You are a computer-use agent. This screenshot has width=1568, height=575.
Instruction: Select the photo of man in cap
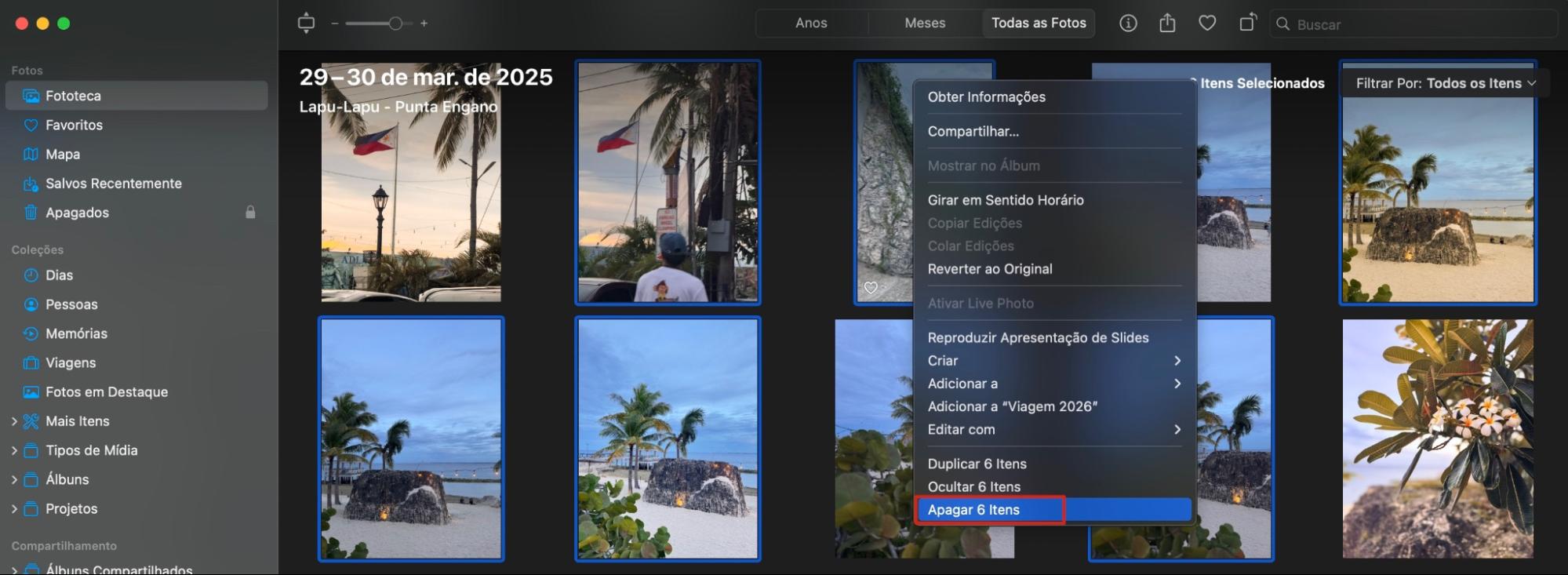point(668,182)
